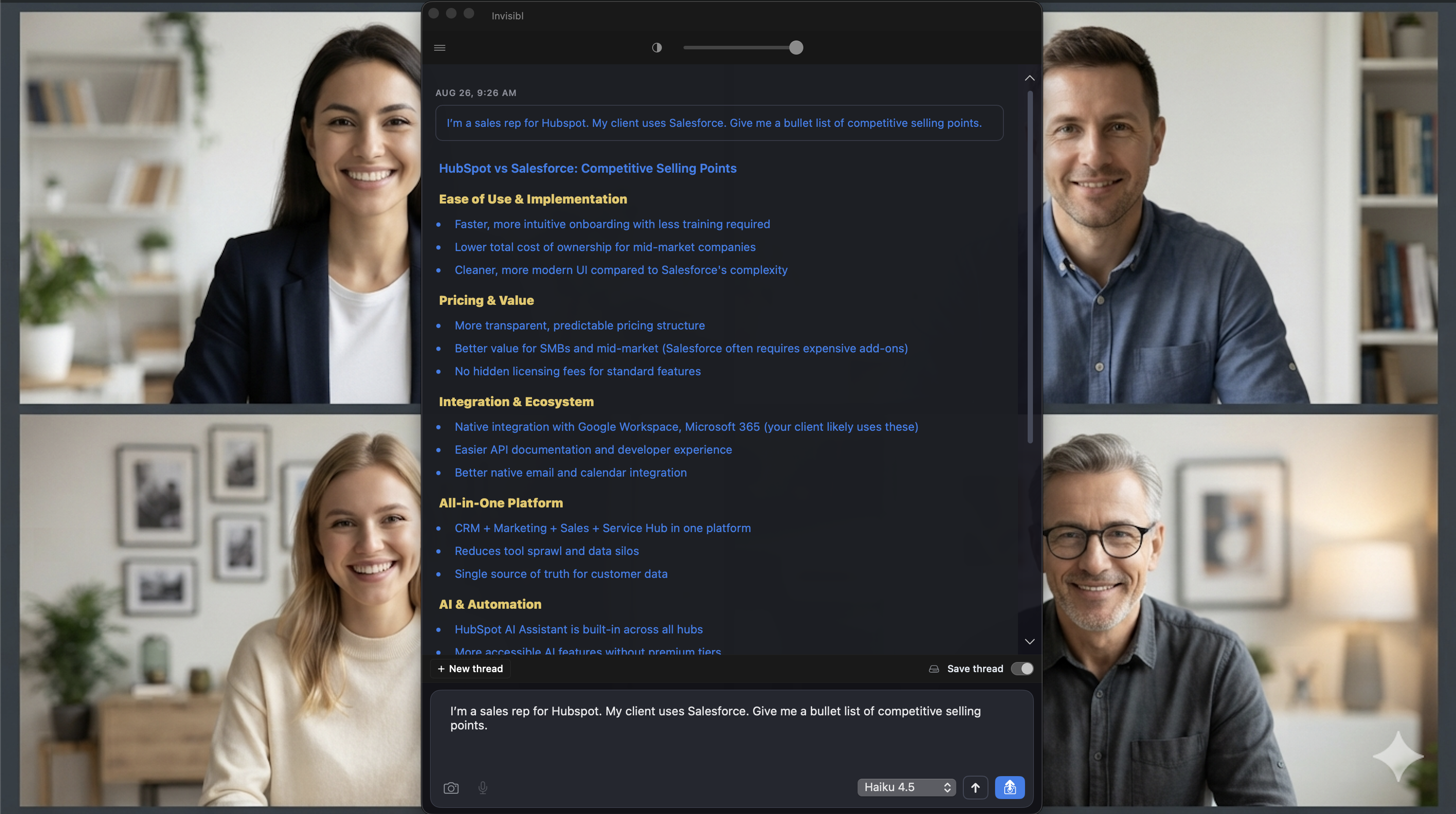Click the conversation vertical scrollbar
This screenshot has height=814, width=1456.
click(x=1030, y=266)
